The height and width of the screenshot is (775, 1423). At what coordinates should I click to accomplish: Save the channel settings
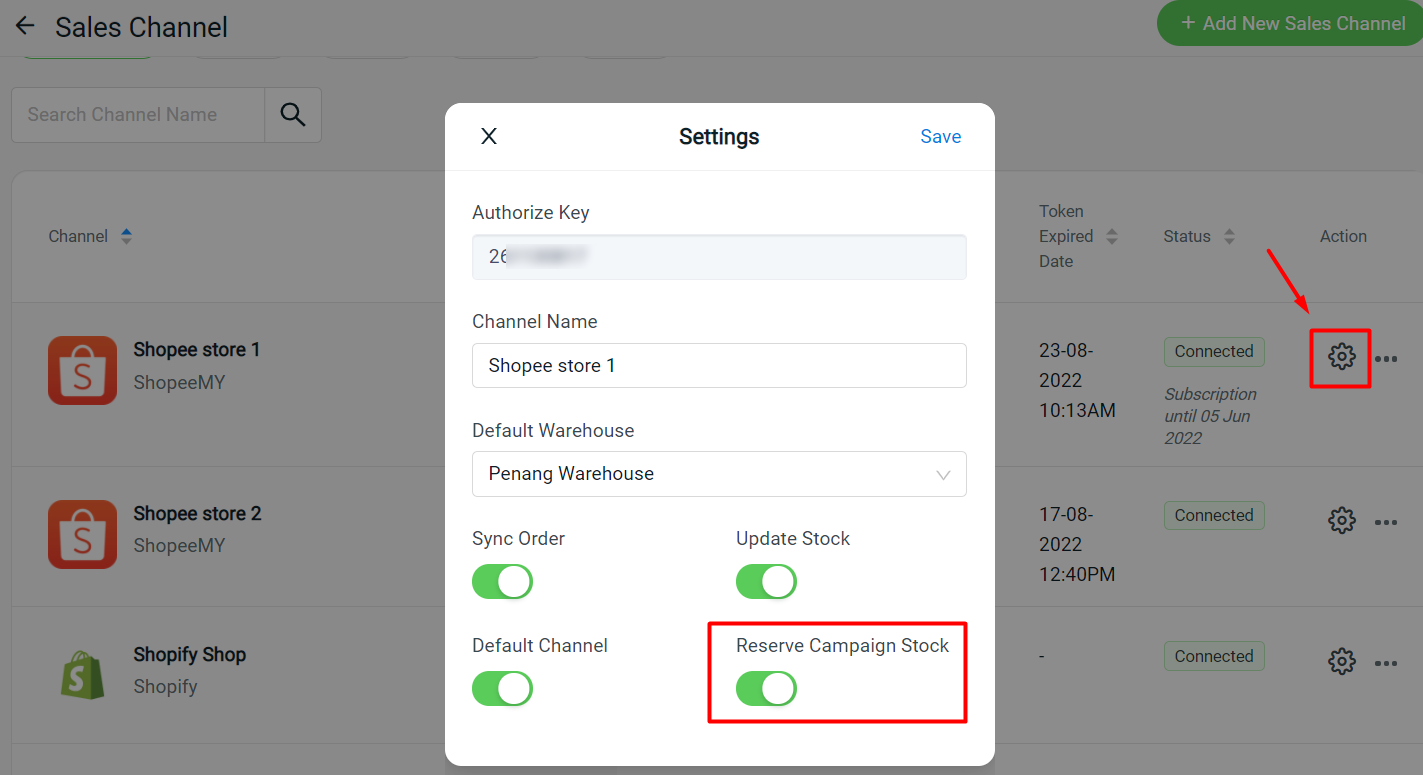tap(940, 137)
